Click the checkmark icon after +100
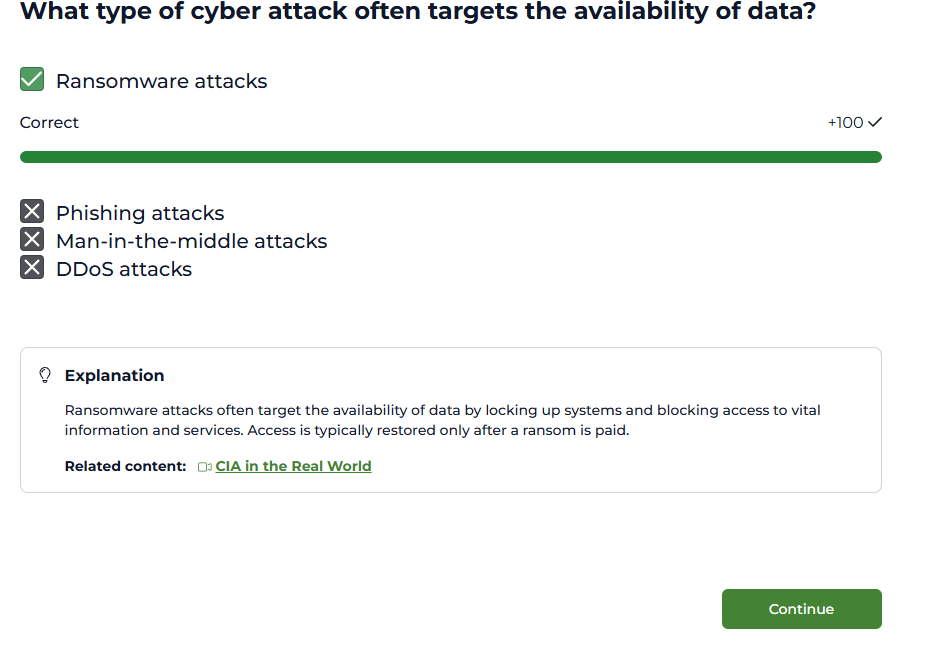This screenshot has width=933, height=645. click(x=875, y=122)
